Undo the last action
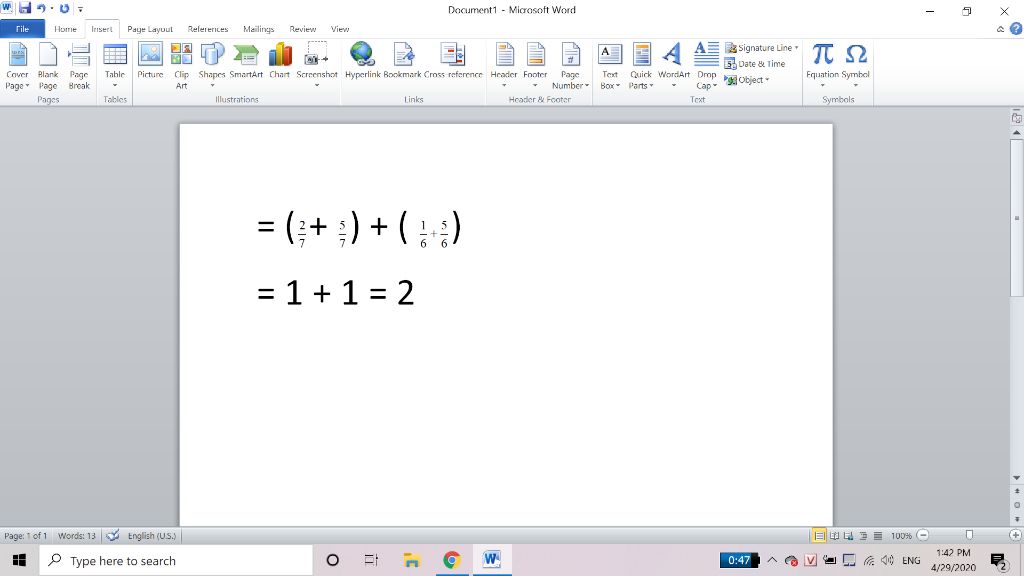 click(x=41, y=8)
